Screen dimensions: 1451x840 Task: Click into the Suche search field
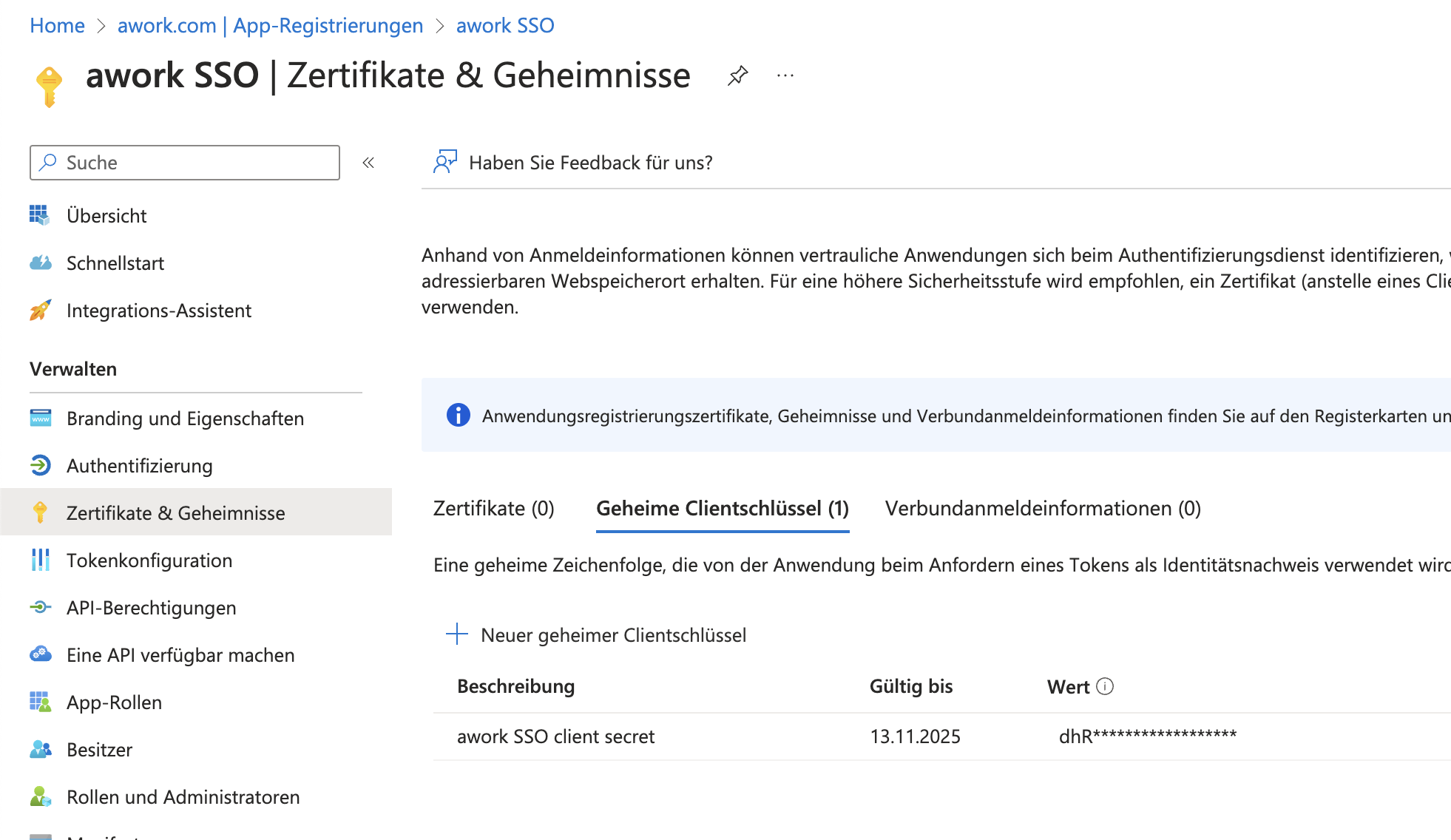(x=185, y=163)
